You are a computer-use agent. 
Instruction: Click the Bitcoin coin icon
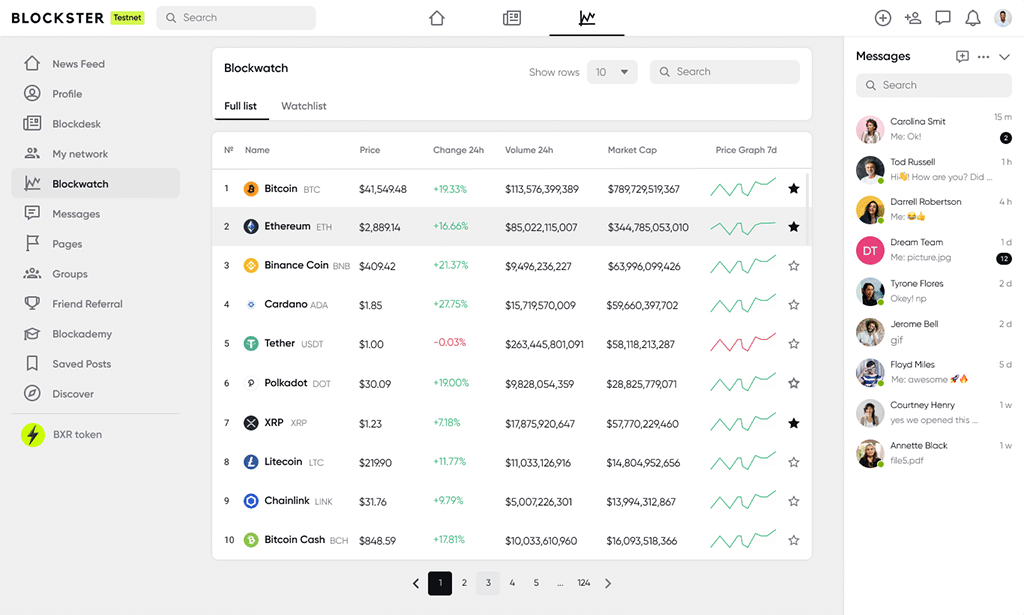[251, 189]
